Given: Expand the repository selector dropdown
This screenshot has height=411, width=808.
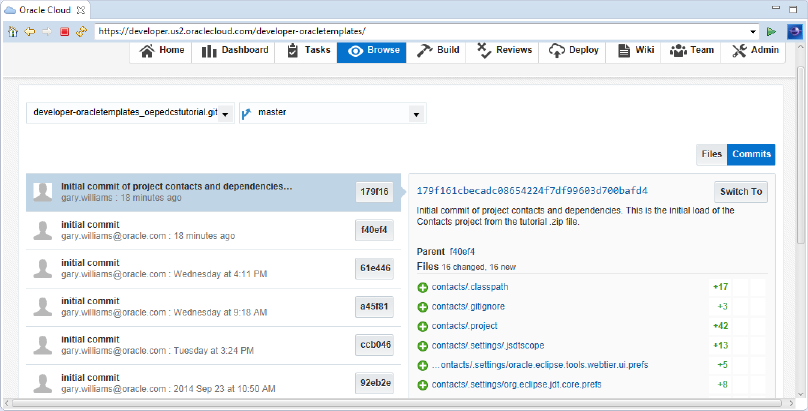Looking at the screenshot, I should 225,114.
